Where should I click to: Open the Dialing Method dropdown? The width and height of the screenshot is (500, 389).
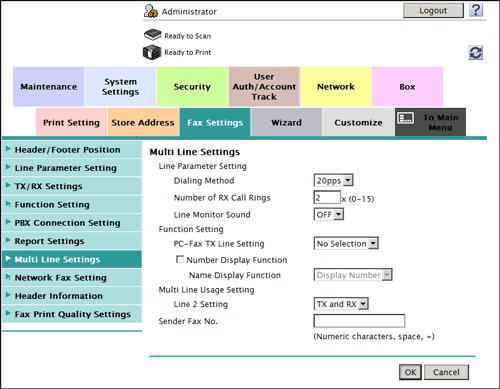pyautogui.click(x=333, y=180)
